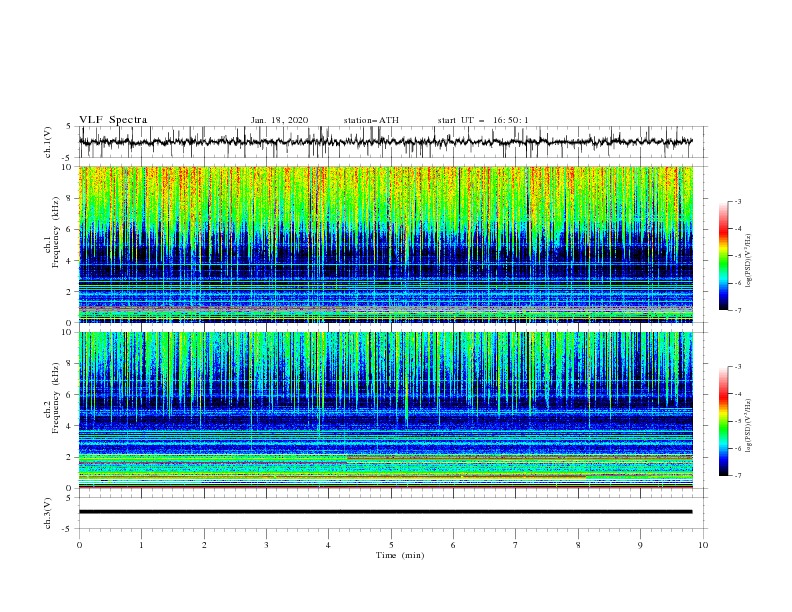Screen dimensions: 792x612
Task: Click the ch.2 PSD color bar
Action: [724, 421]
